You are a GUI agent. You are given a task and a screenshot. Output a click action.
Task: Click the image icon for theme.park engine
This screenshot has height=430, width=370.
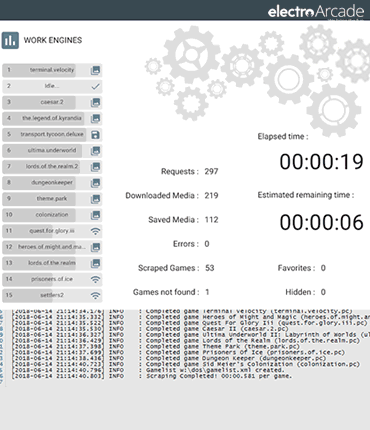95,199
